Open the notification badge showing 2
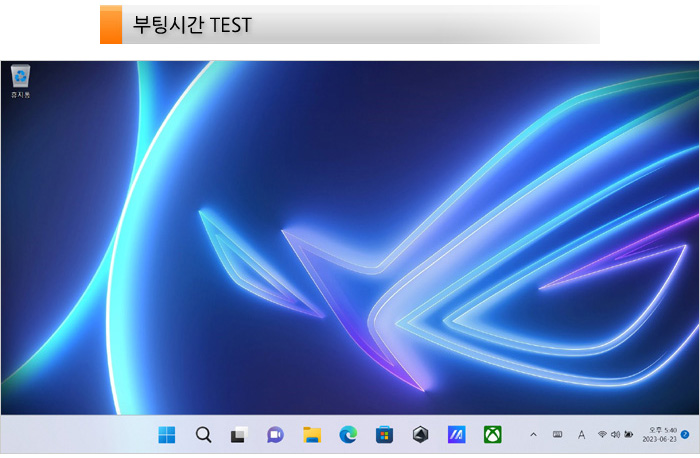700x458 pixels. point(685,434)
